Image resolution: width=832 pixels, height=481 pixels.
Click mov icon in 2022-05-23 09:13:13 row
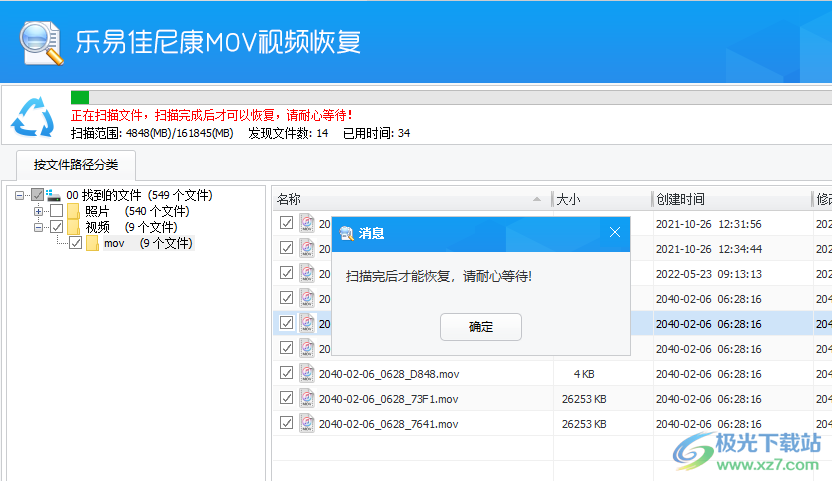tap(307, 273)
